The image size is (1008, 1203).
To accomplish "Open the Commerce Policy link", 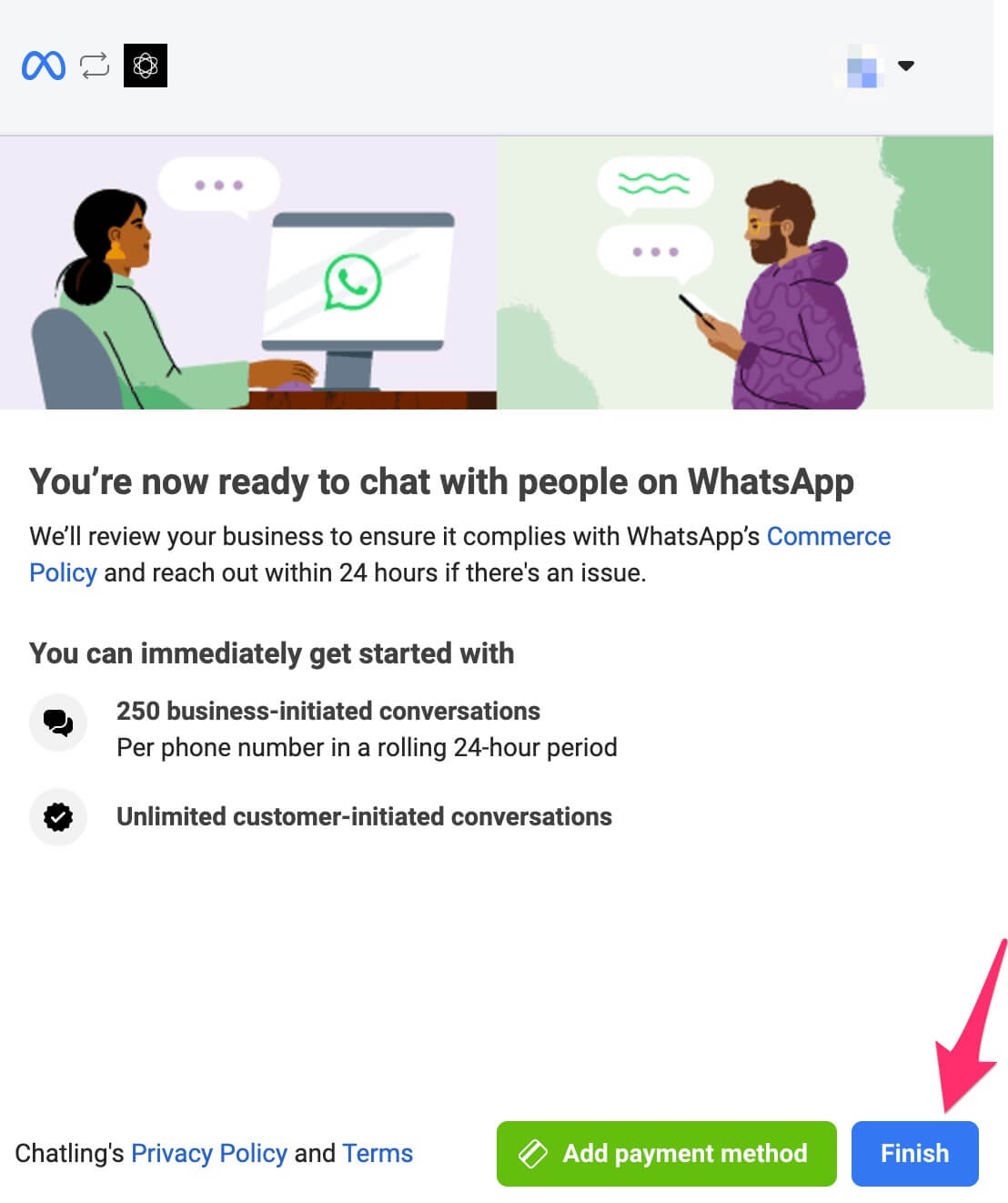I will (459, 554).
